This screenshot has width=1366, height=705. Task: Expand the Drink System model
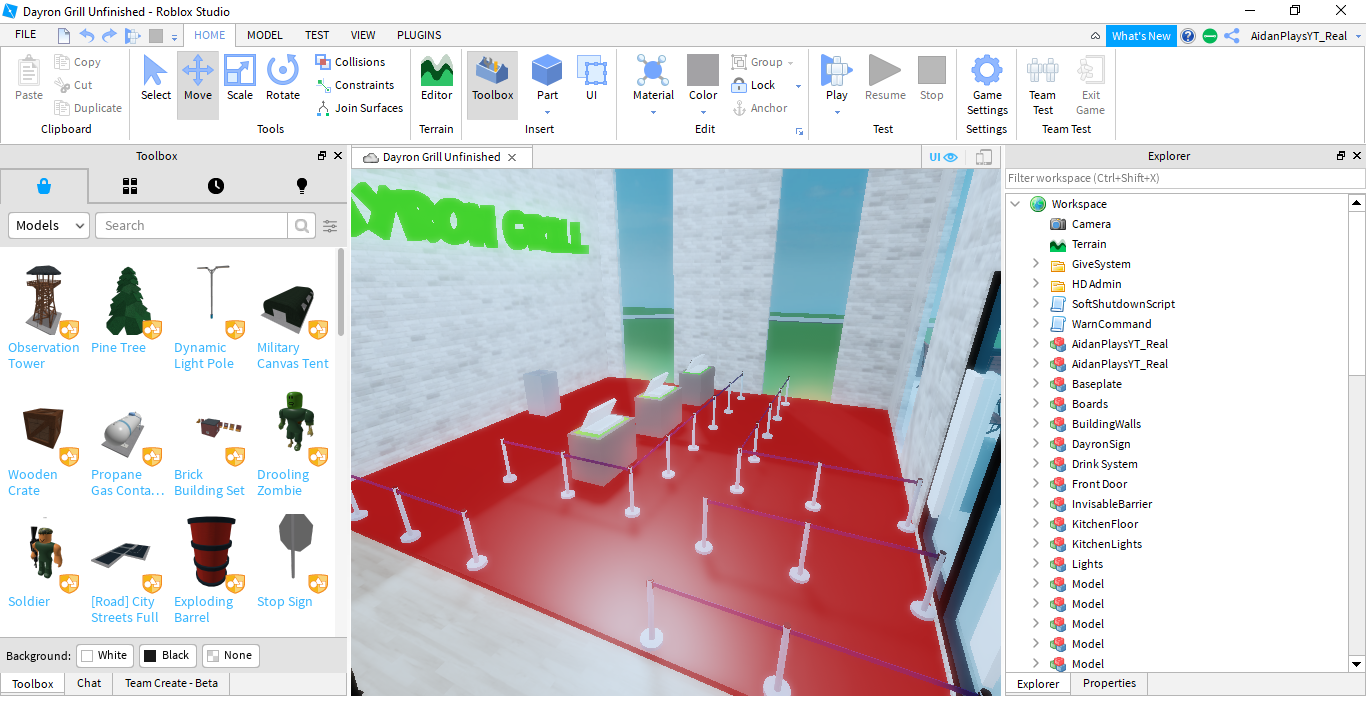click(x=1036, y=464)
